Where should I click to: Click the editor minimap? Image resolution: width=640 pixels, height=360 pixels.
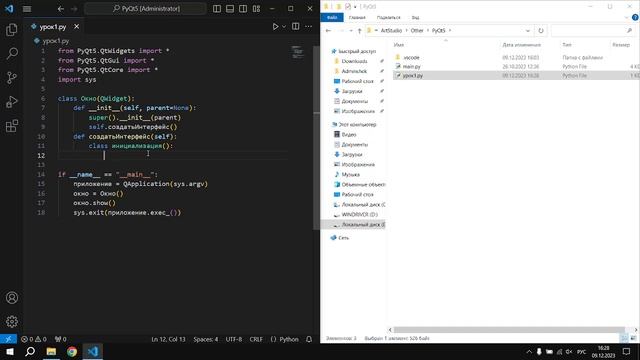(298, 52)
